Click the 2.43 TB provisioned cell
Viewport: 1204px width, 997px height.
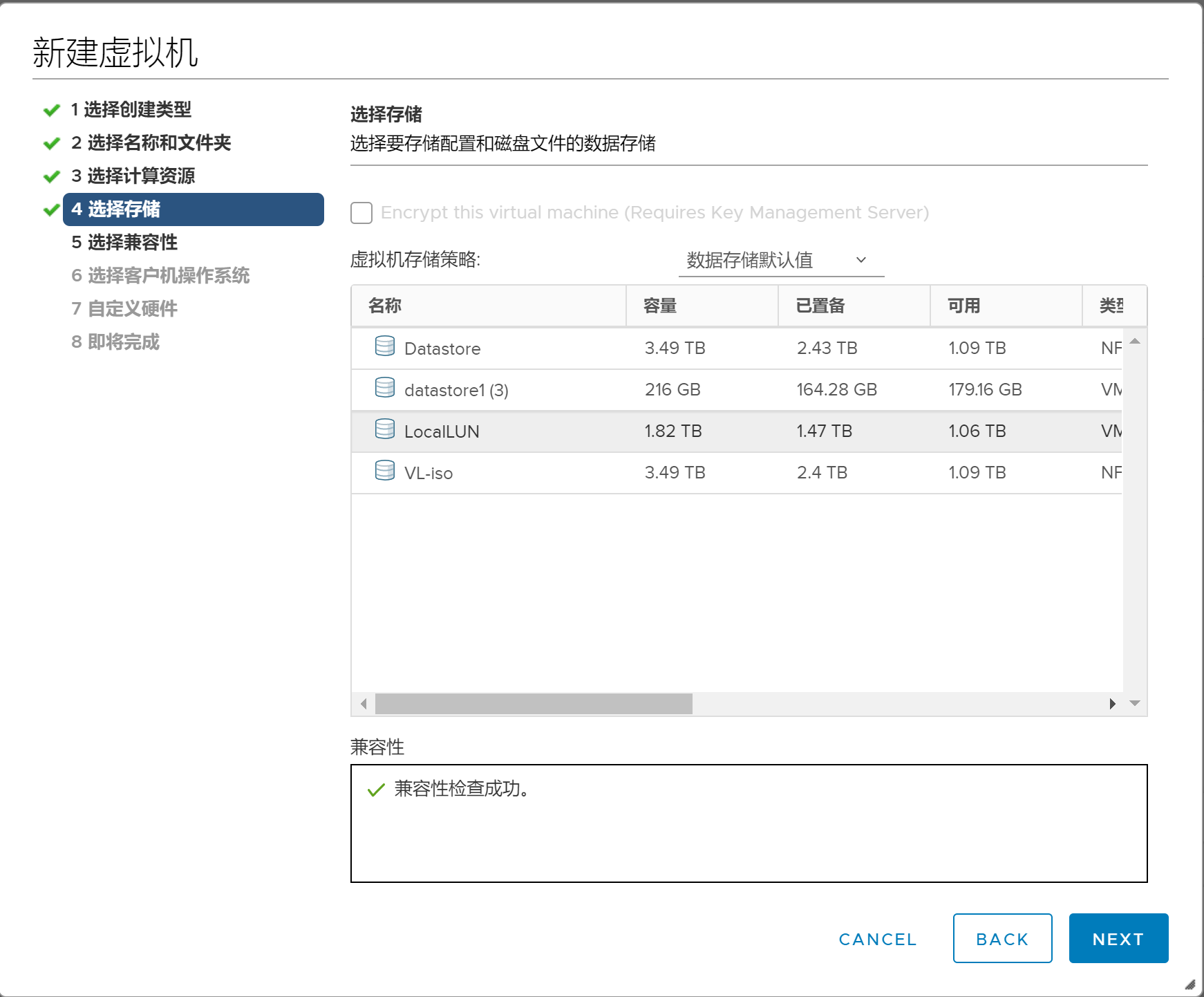[827, 348]
